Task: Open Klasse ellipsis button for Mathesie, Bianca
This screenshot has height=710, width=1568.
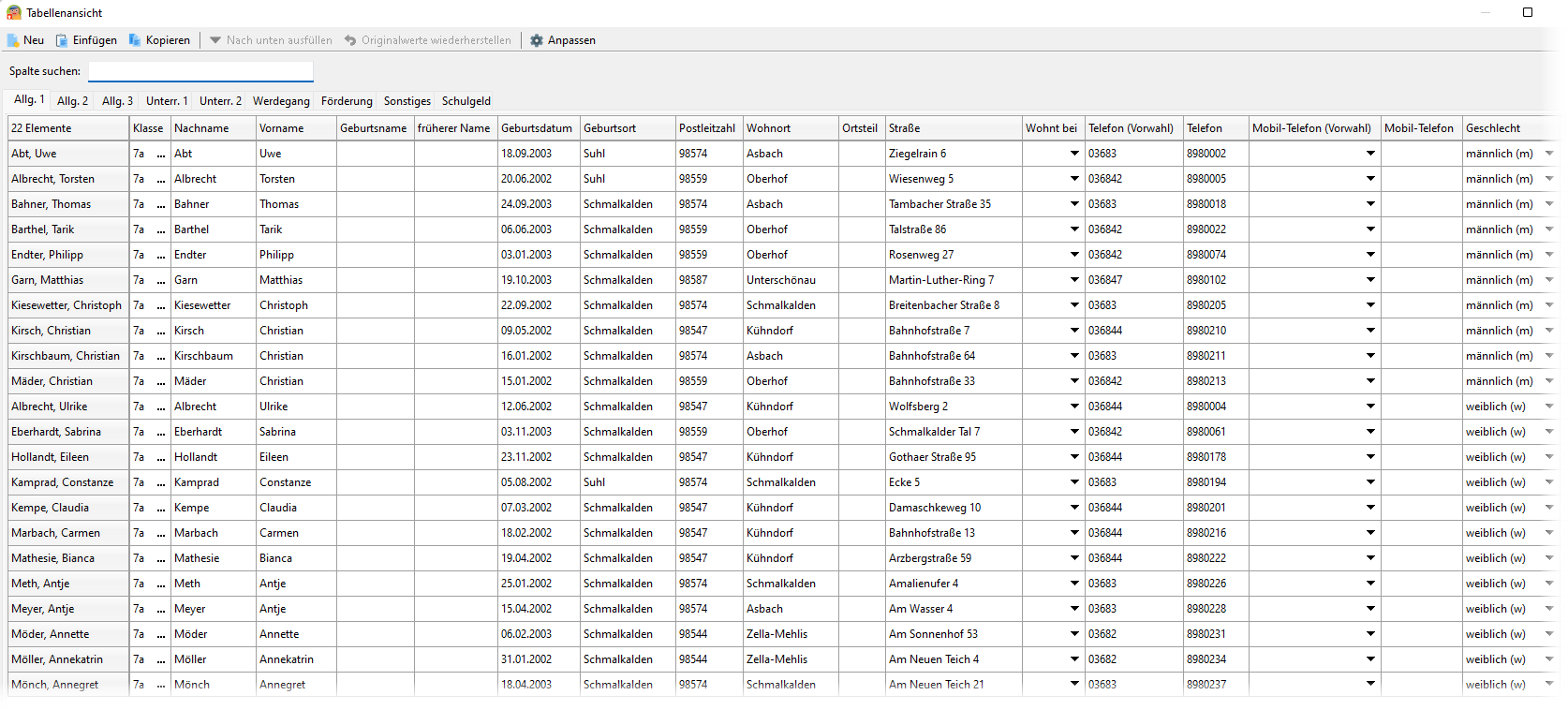Action: (161, 558)
